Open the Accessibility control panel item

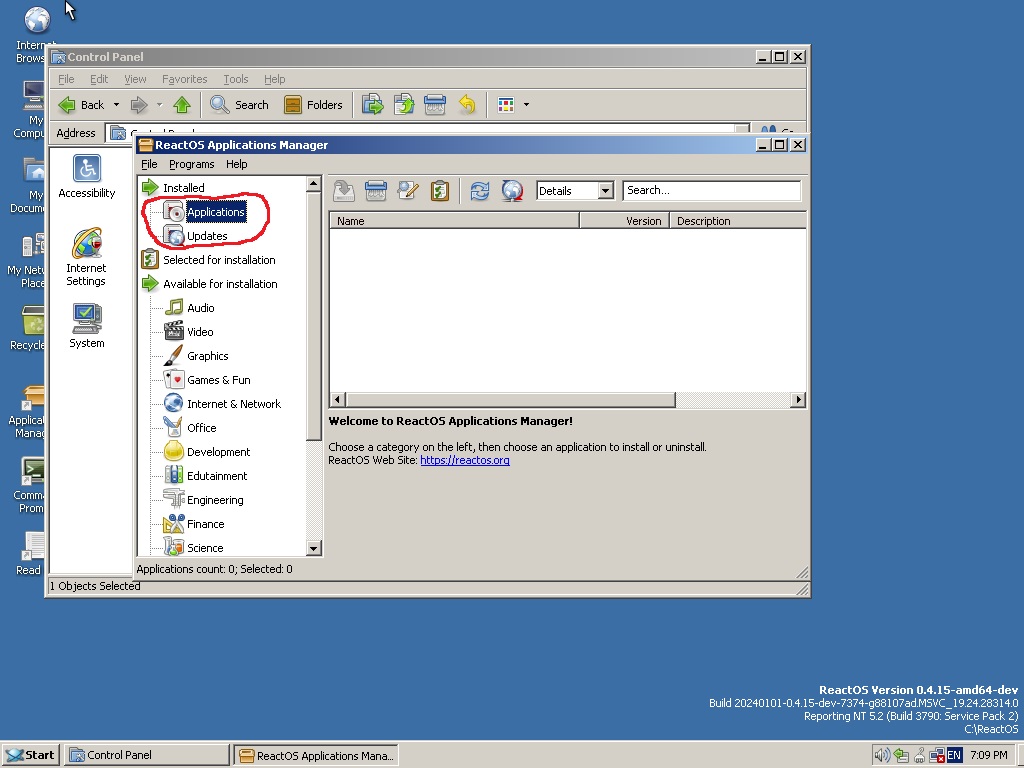87,176
